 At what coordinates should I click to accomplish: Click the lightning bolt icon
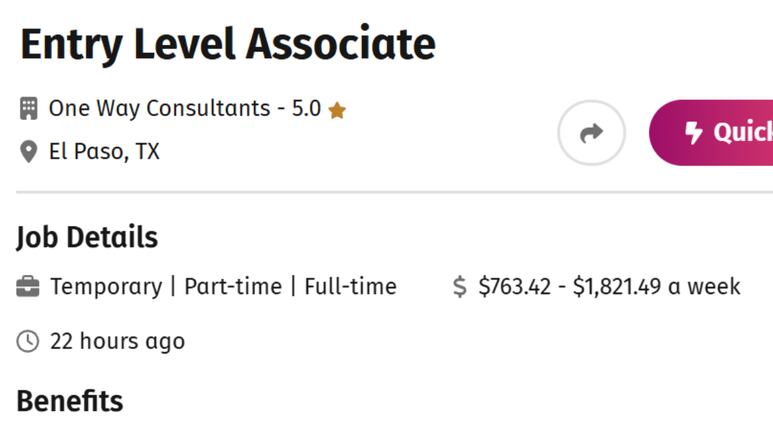694,133
